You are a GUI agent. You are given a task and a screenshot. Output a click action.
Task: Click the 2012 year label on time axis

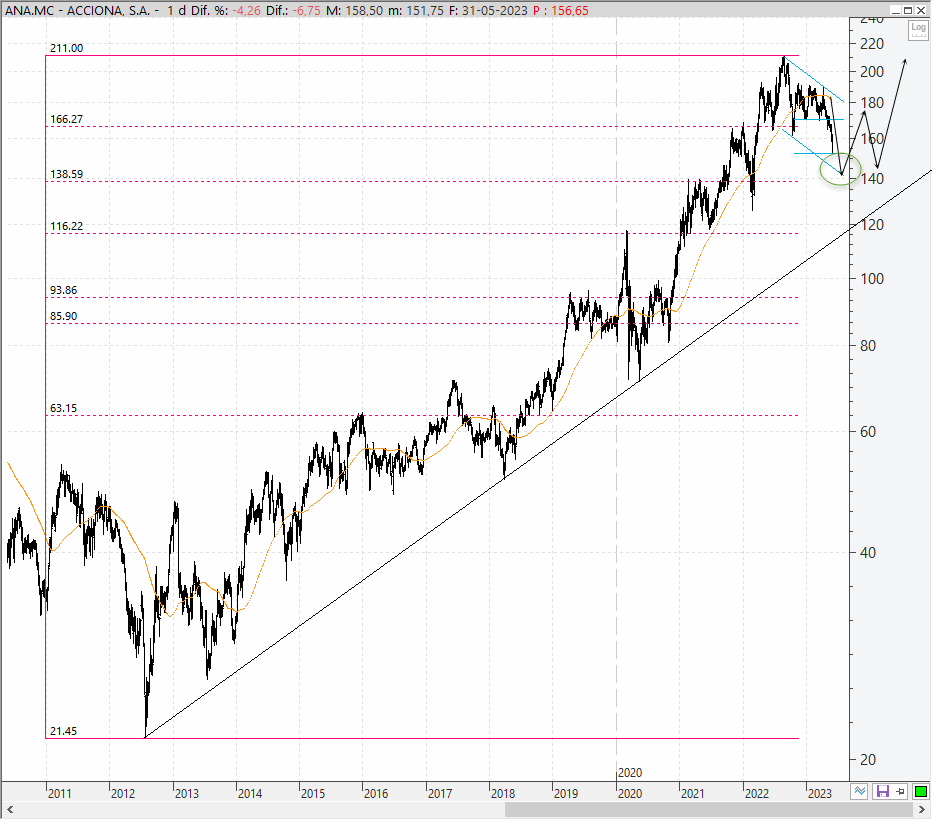[x=123, y=793]
